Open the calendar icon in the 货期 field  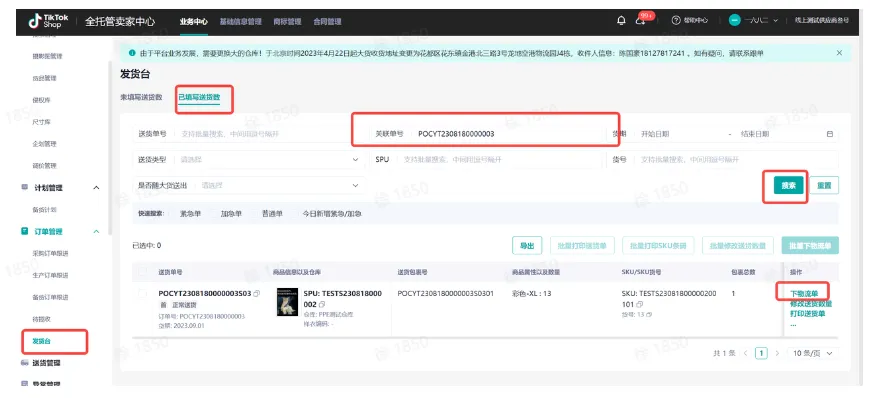coord(829,134)
